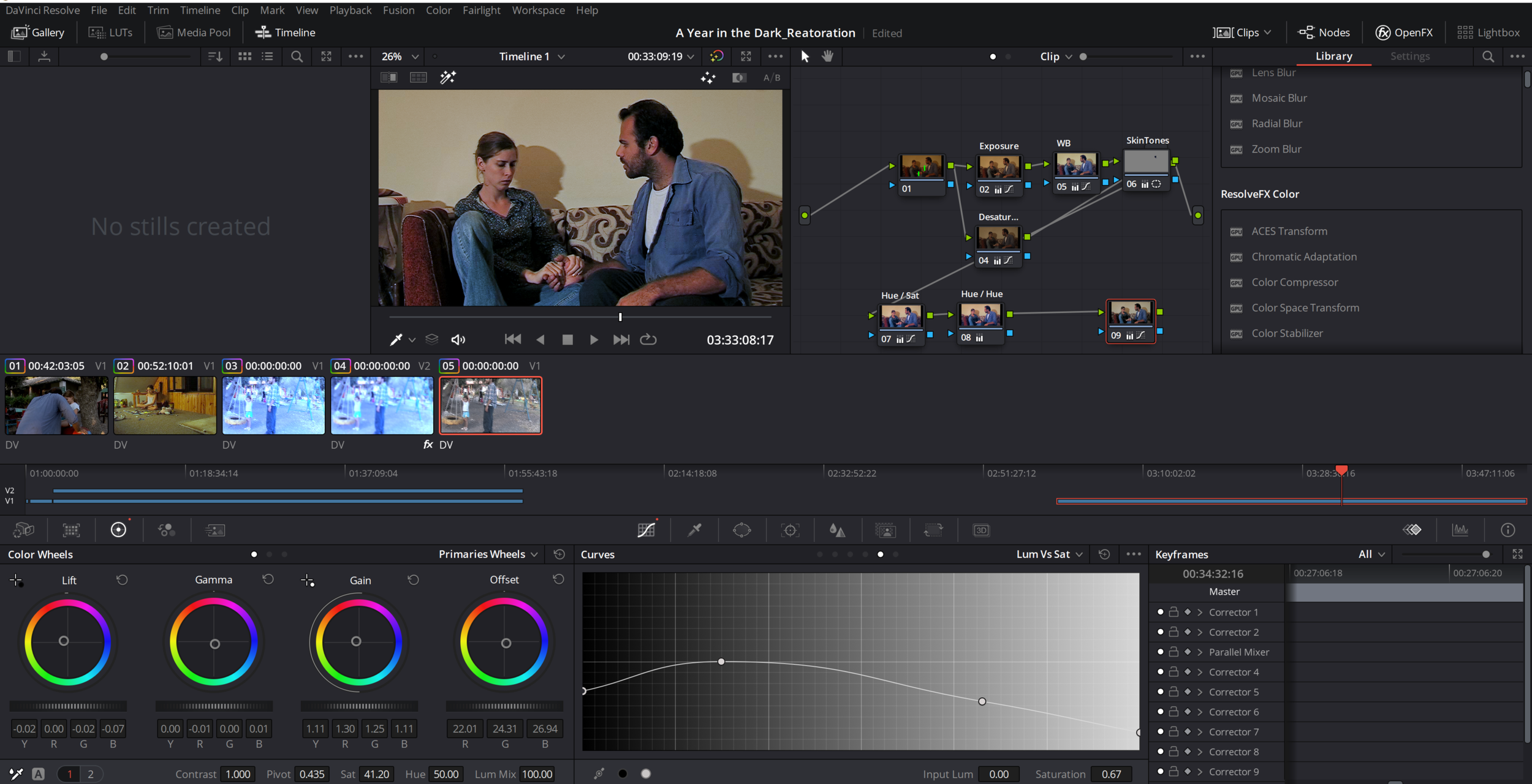
Task: Toggle lock on Corrector 2 keyframe track
Action: [x=1174, y=631]
